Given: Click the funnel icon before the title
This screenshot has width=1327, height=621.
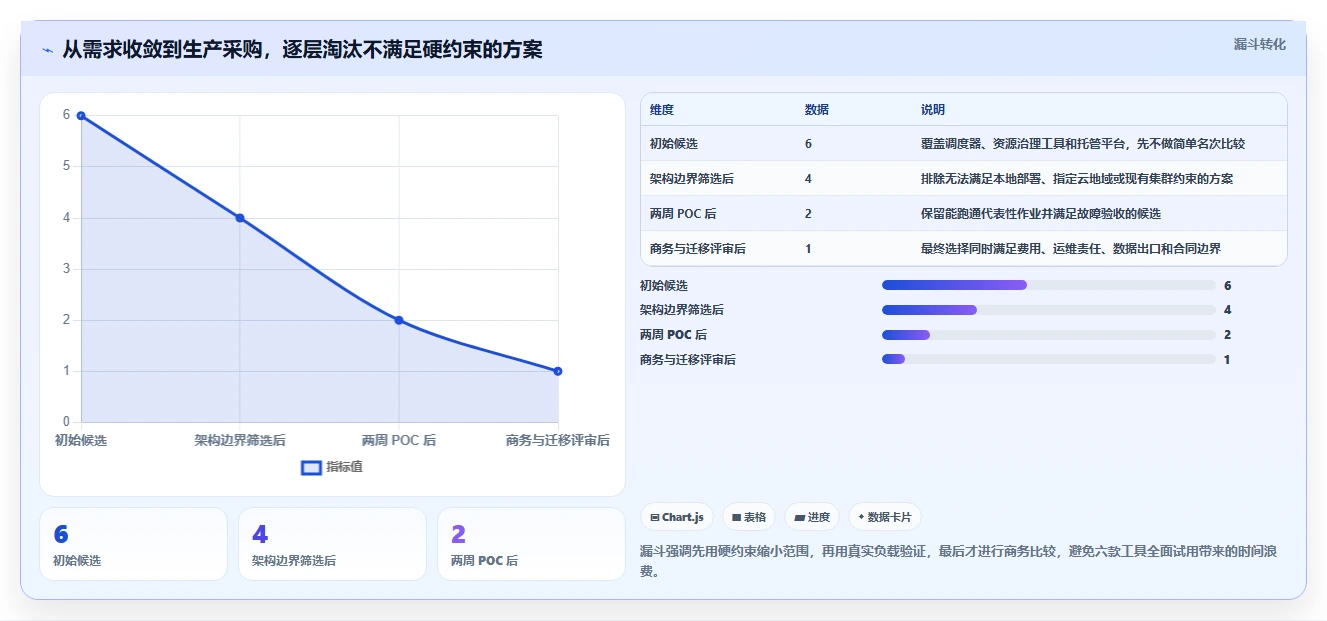Looking at the screenshot, I should click(48, 50).
